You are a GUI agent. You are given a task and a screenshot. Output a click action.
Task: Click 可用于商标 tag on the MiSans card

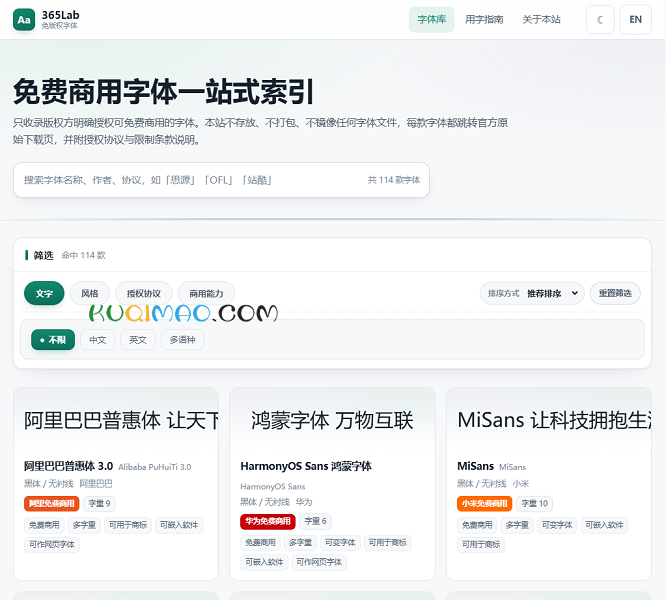click(x=481, y=544)
